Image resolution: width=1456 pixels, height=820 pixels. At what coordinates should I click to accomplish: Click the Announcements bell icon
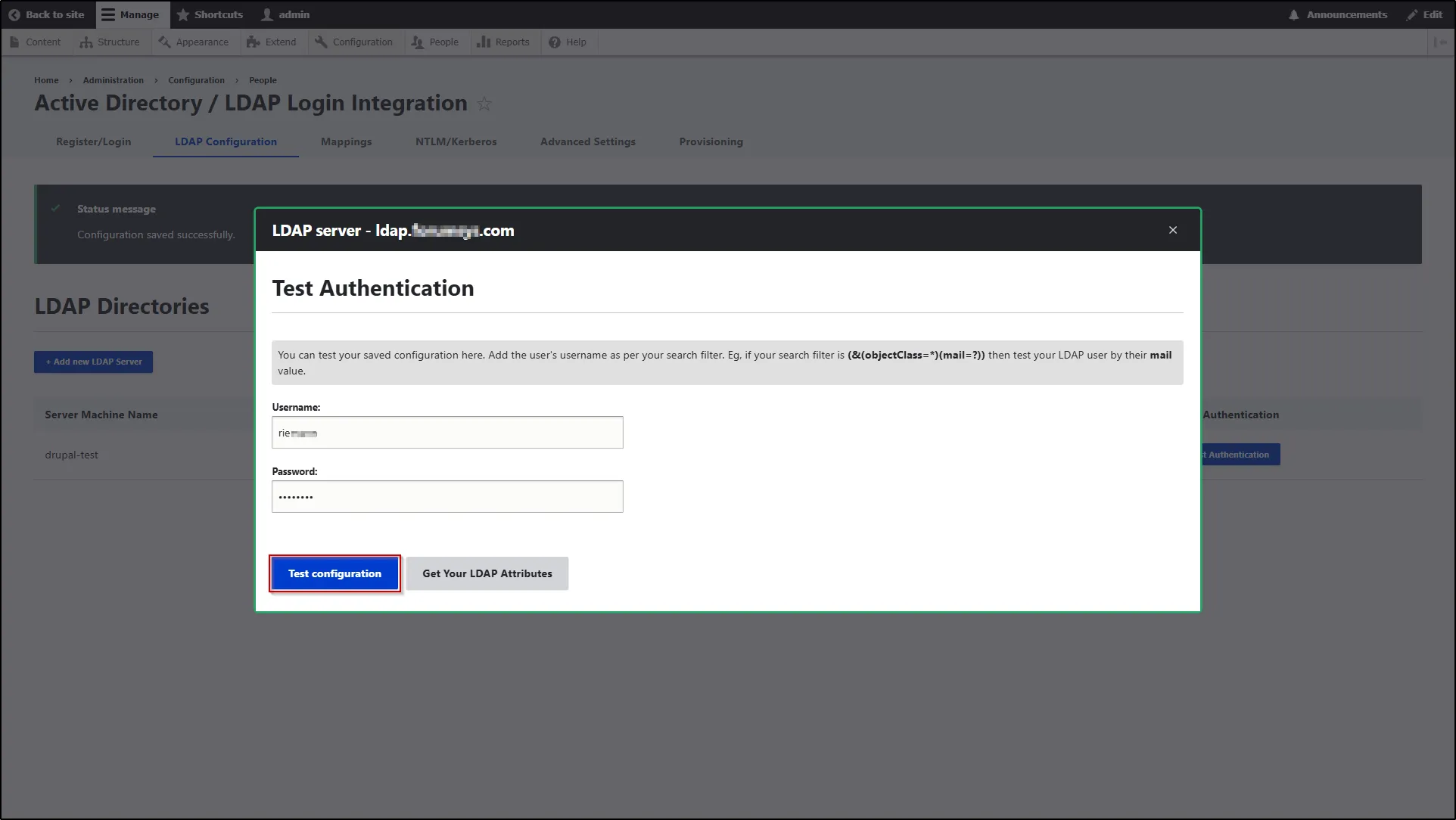point(1294,14)
